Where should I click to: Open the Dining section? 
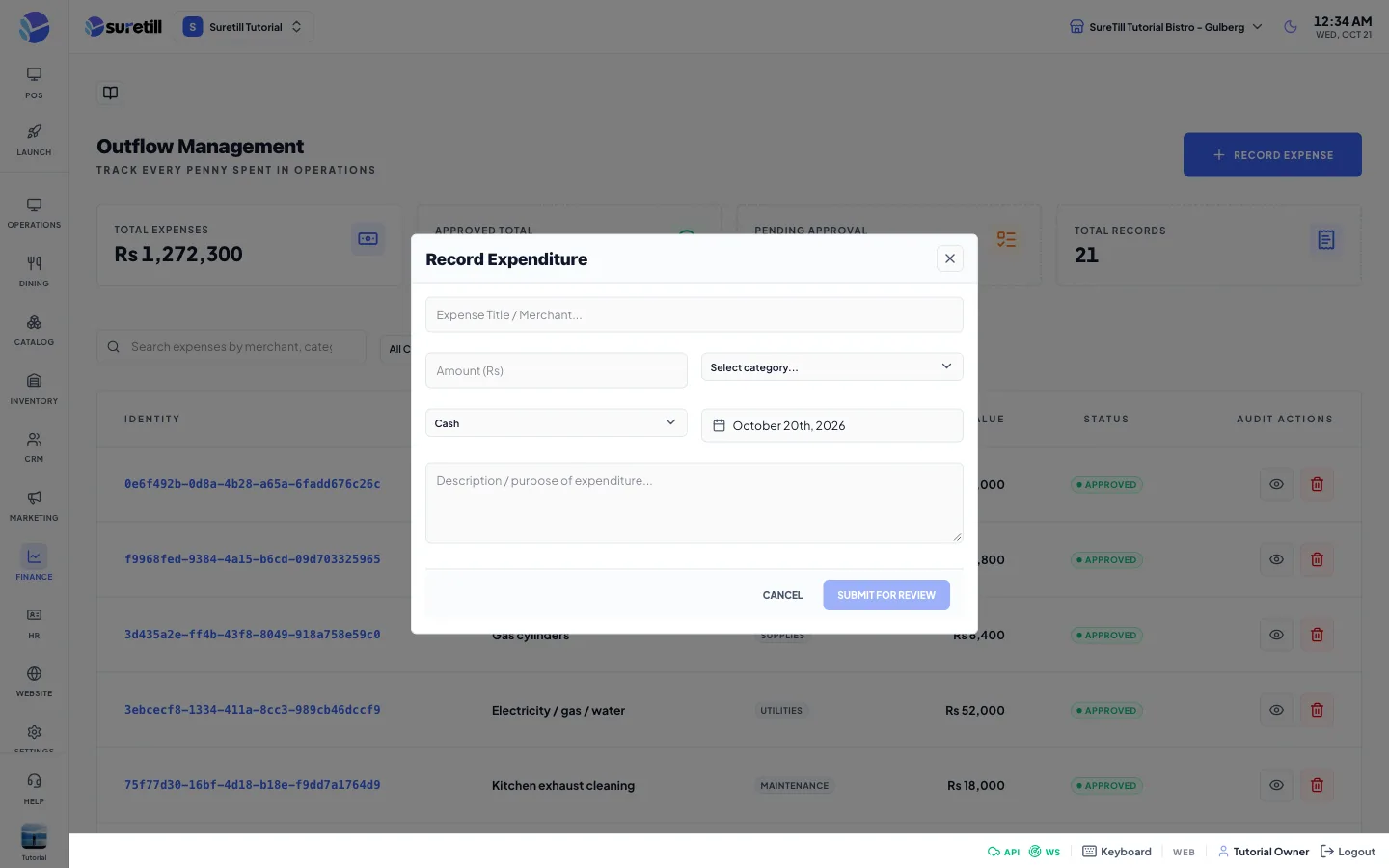point(34,272)
